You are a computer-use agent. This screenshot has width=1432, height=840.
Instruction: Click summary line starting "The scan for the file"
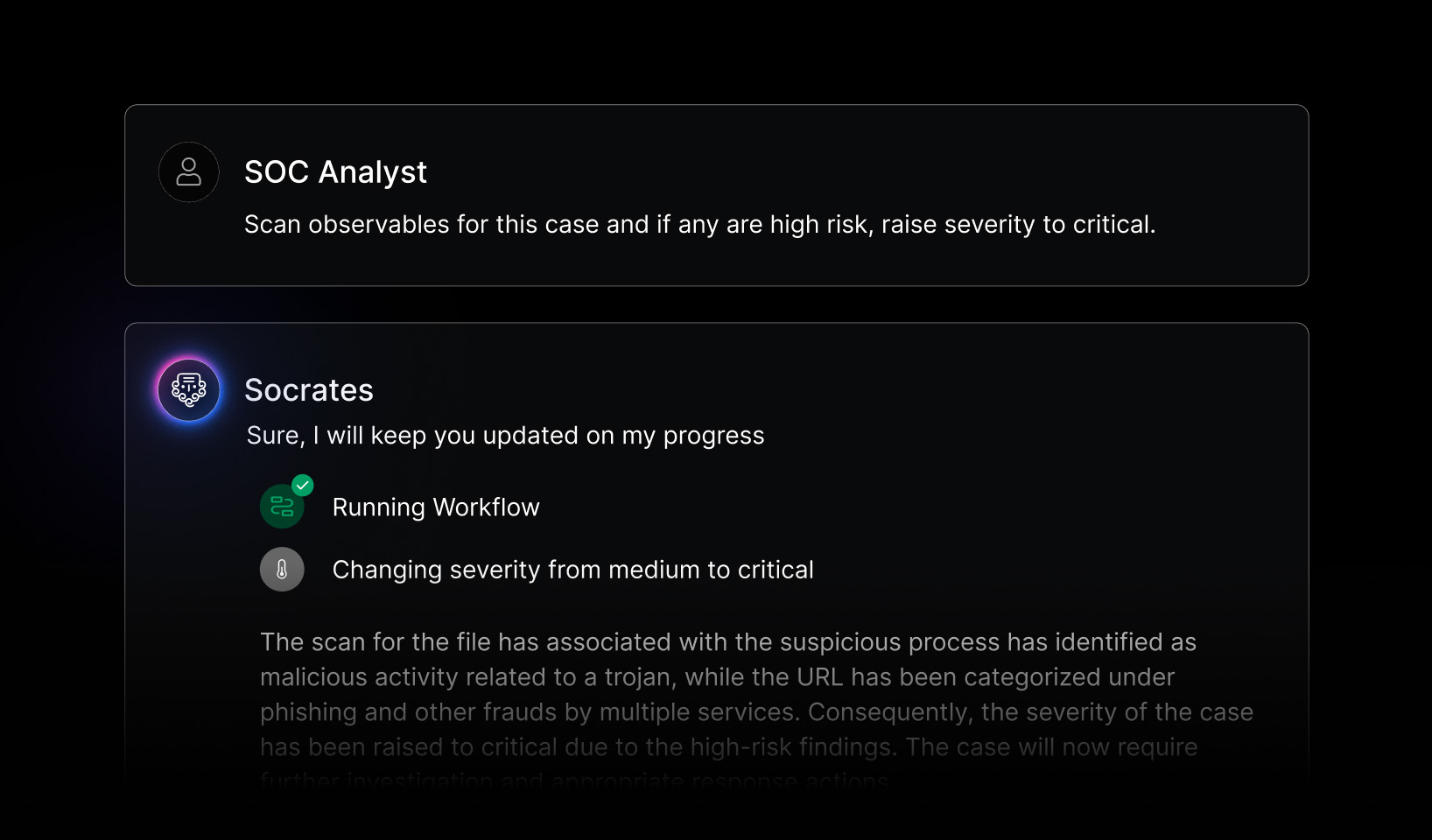pos(727,642)
